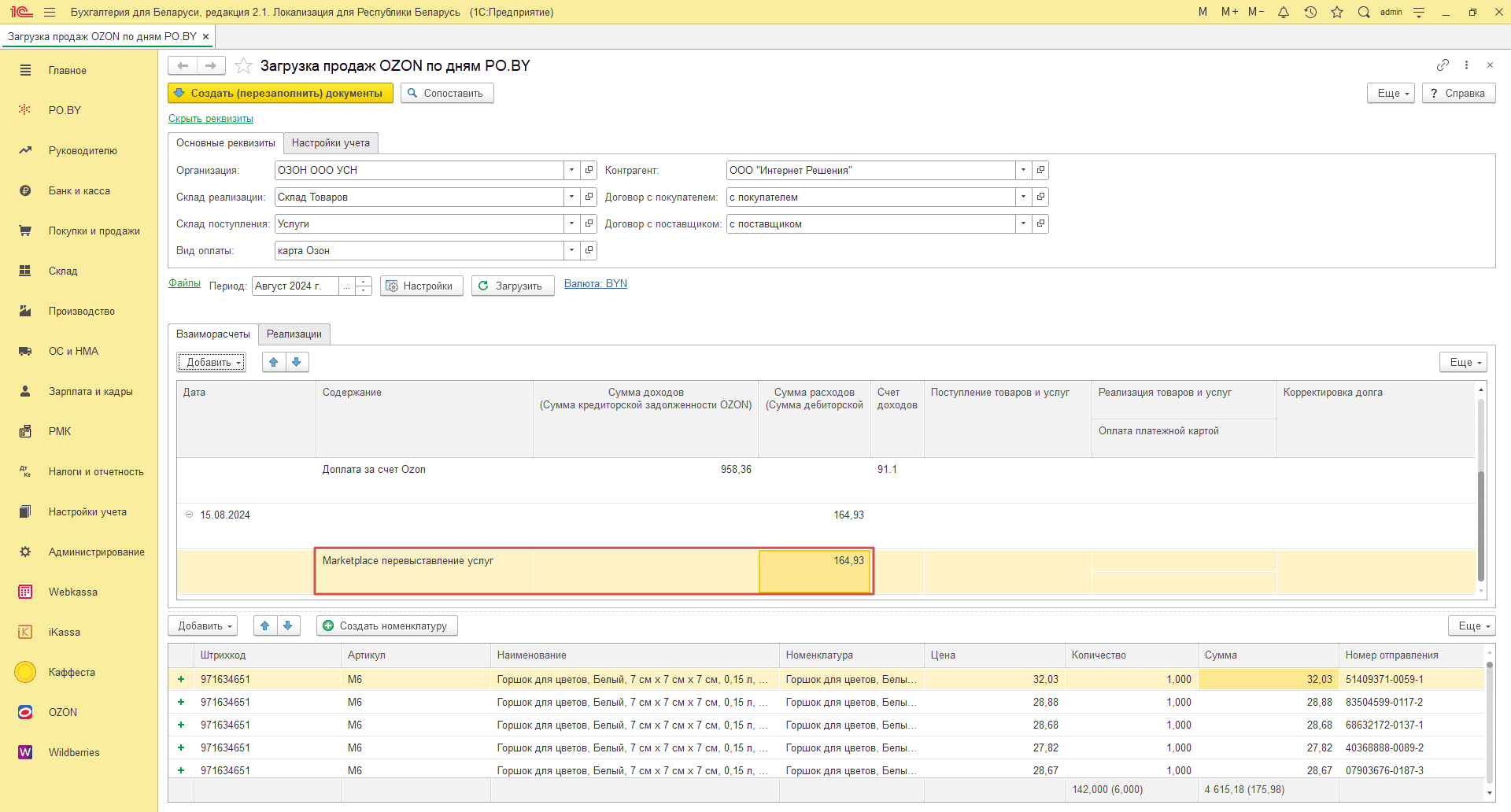The image size is (1511, 812).
Task: Open the Справка help button
Action: point(1459,93)
